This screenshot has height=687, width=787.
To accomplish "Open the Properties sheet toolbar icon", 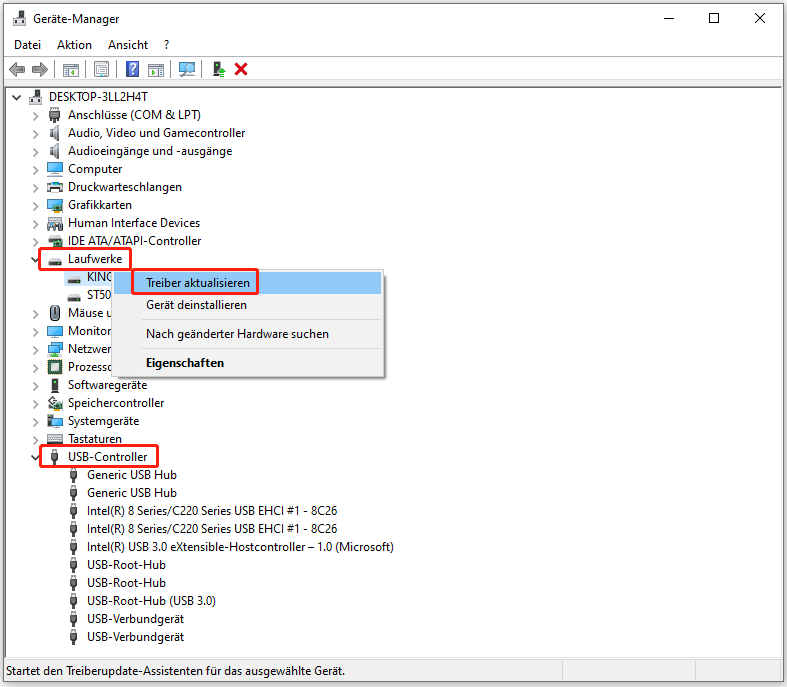I will (x=101, y=69).
